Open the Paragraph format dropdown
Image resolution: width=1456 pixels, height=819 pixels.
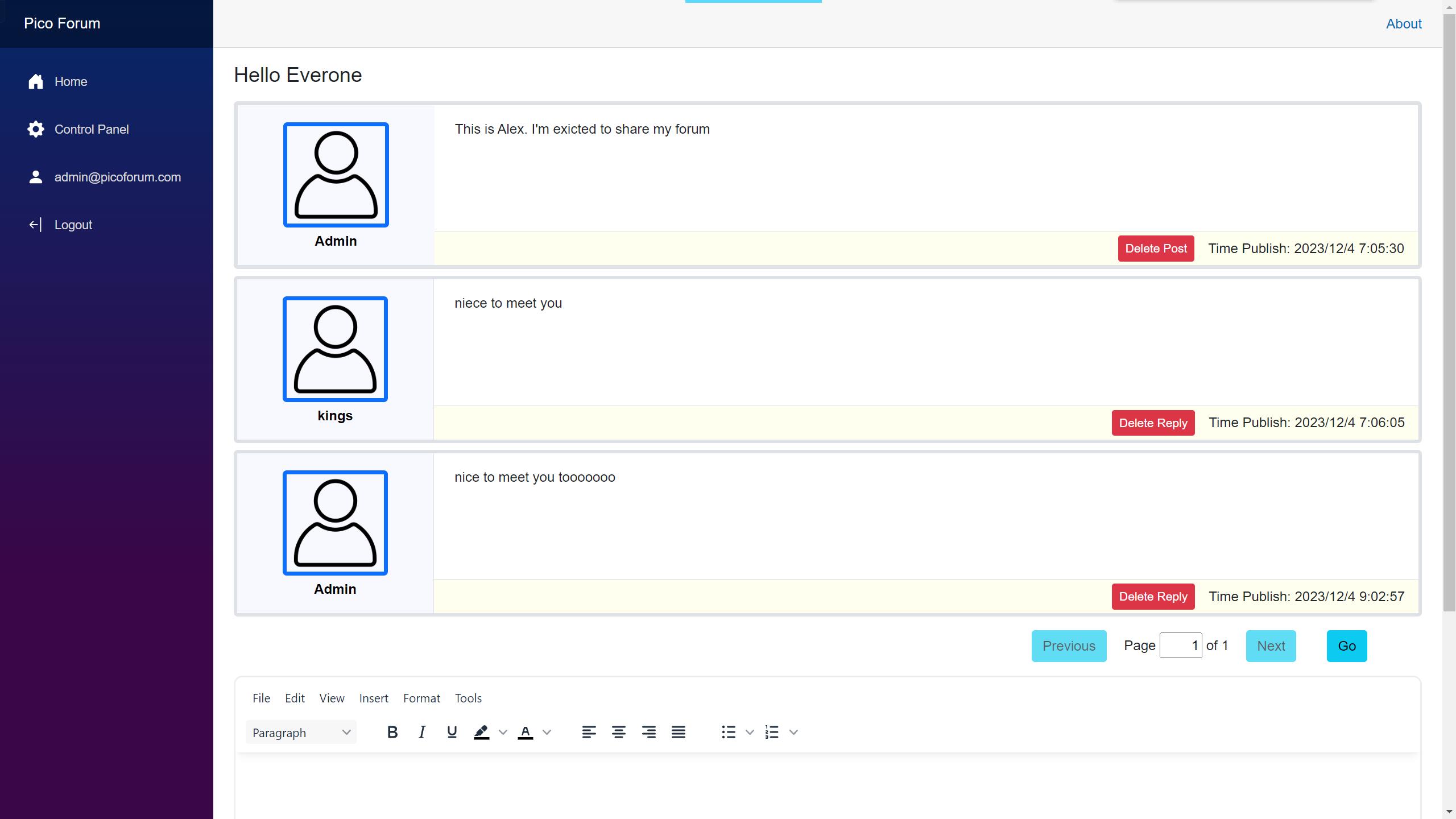tap(301, 732)
